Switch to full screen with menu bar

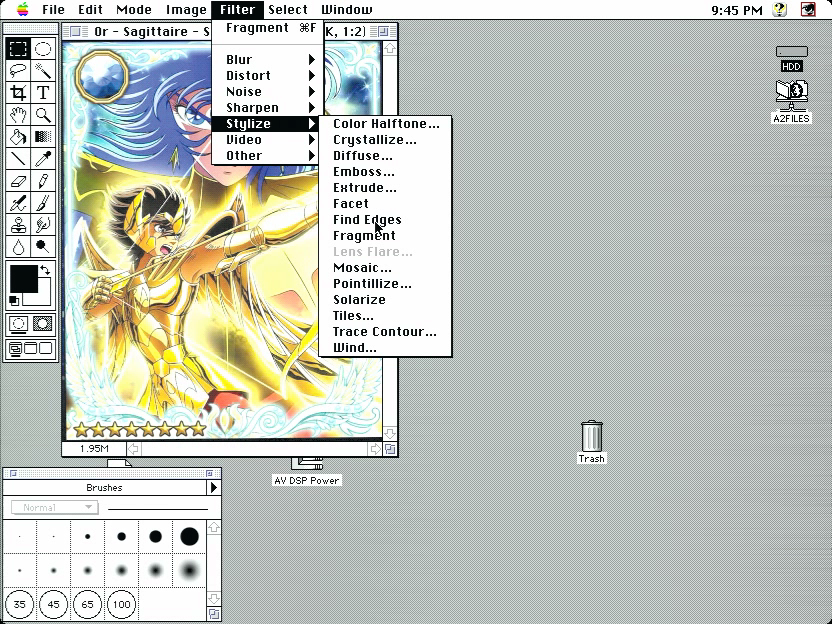tap(31, 349)
